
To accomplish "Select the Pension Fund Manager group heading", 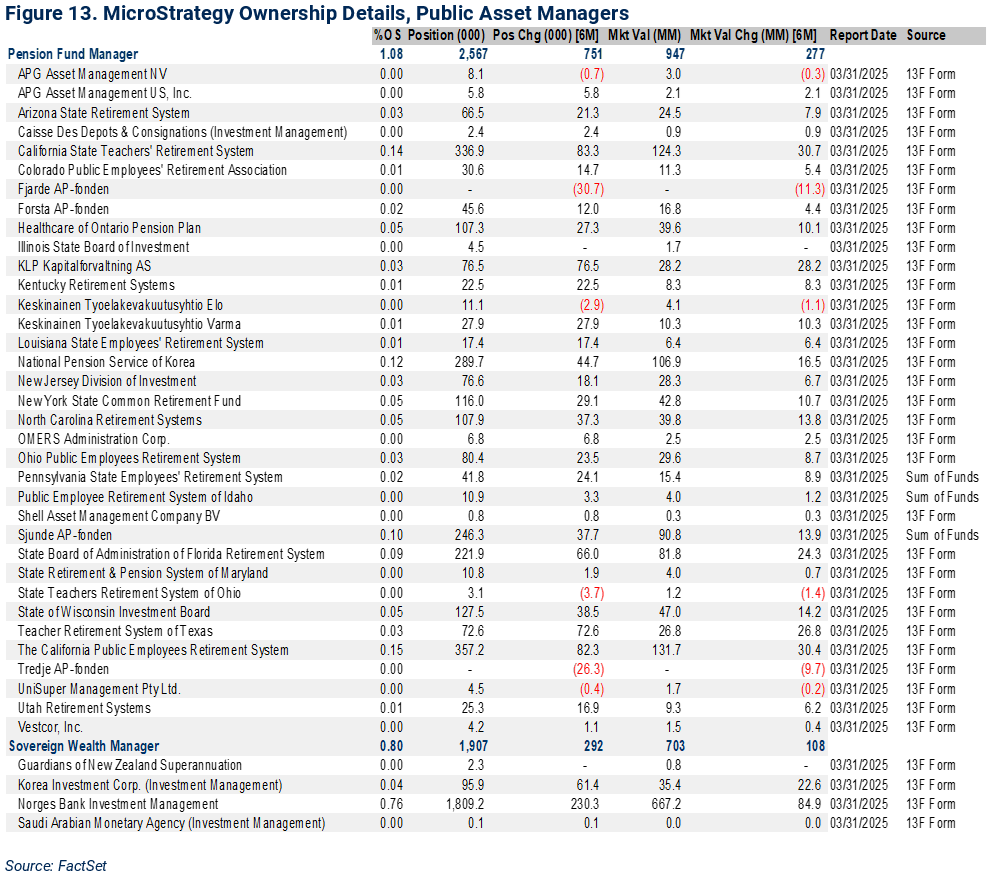I will [x=73, y=54].
